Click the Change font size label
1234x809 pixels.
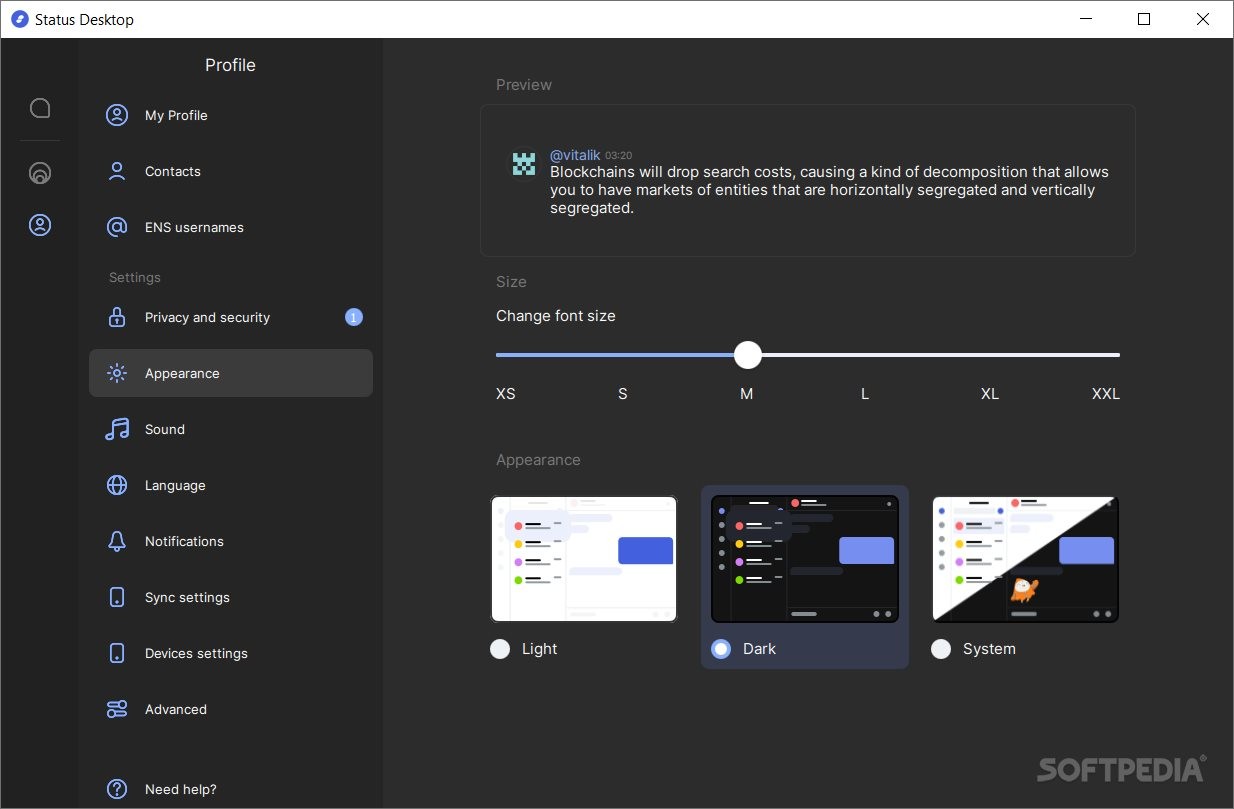(x=556, y=316)
